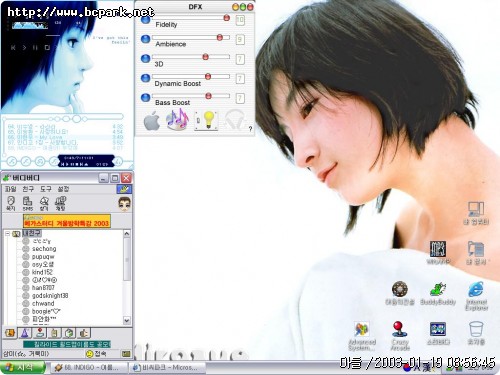The height and width of the screenshot is (375, 500).
Task: Click the pause button in the music player
Action: (35, 48)
